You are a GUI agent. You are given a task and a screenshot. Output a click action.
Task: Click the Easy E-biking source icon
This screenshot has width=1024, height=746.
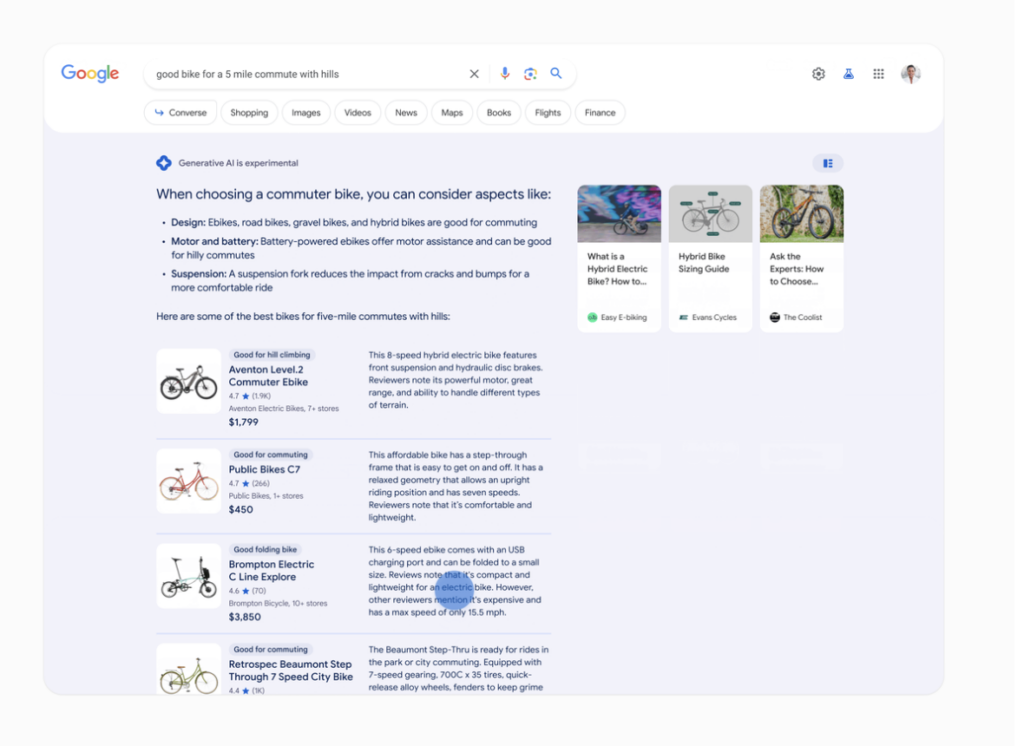(592, 317)
